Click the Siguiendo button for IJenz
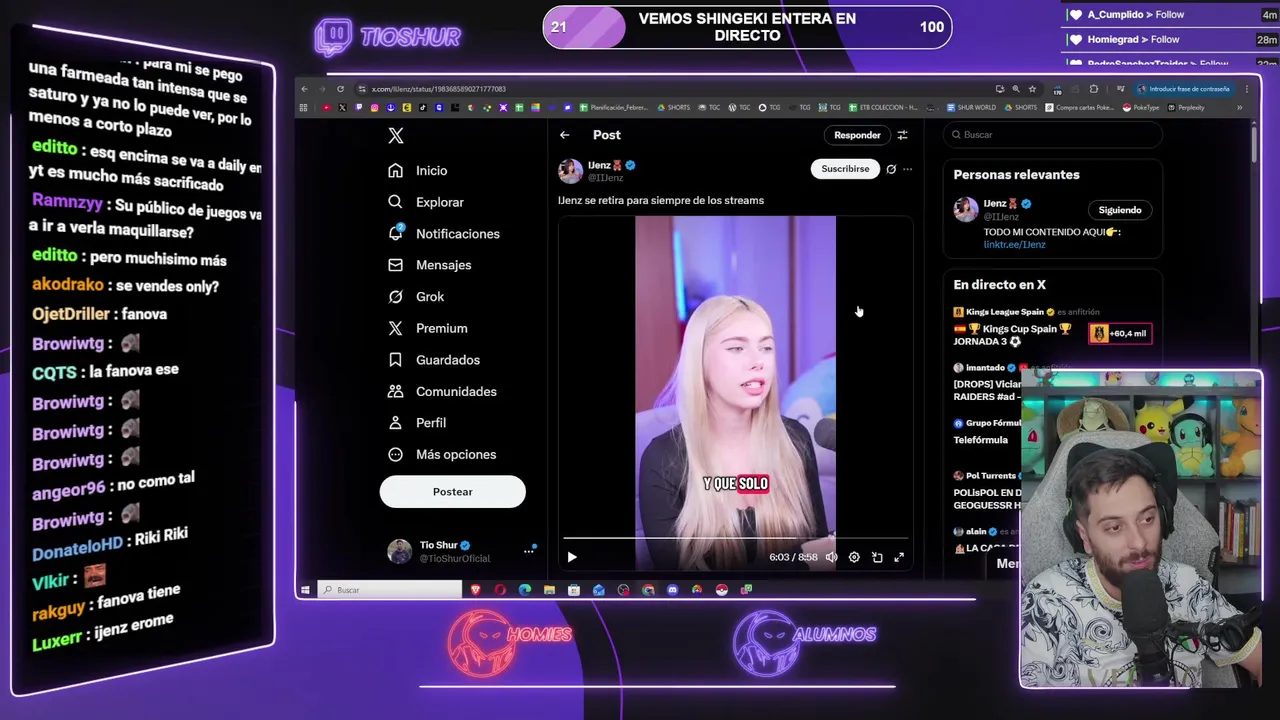This screenshot has height=720, width=1280. (1119, 210)
